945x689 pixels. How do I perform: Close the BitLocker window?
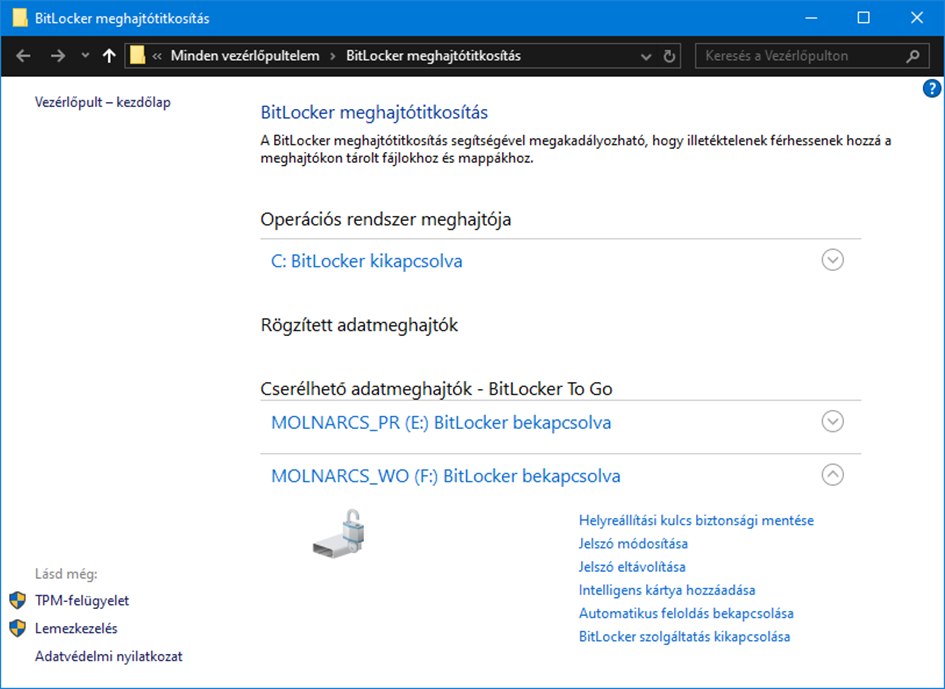[917, 18]
